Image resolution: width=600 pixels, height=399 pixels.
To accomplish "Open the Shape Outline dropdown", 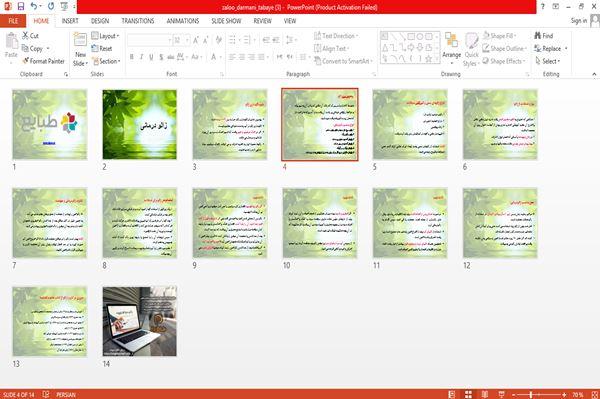I will (505, 48).
